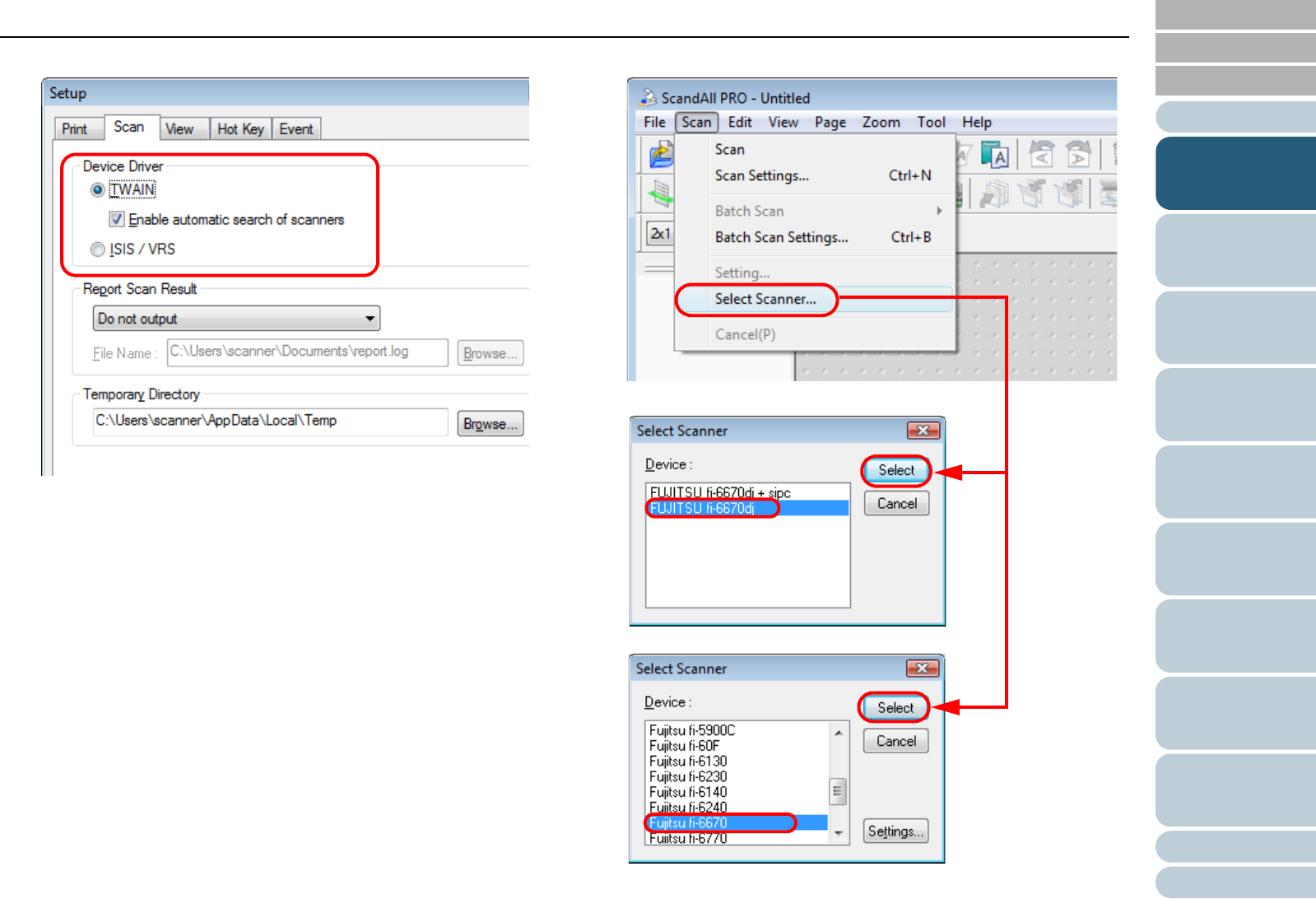Click the Scan menu bar item

point(696,122)
